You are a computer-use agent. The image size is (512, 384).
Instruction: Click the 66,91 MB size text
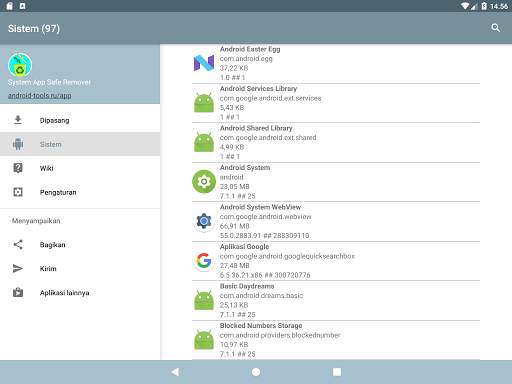235,226
